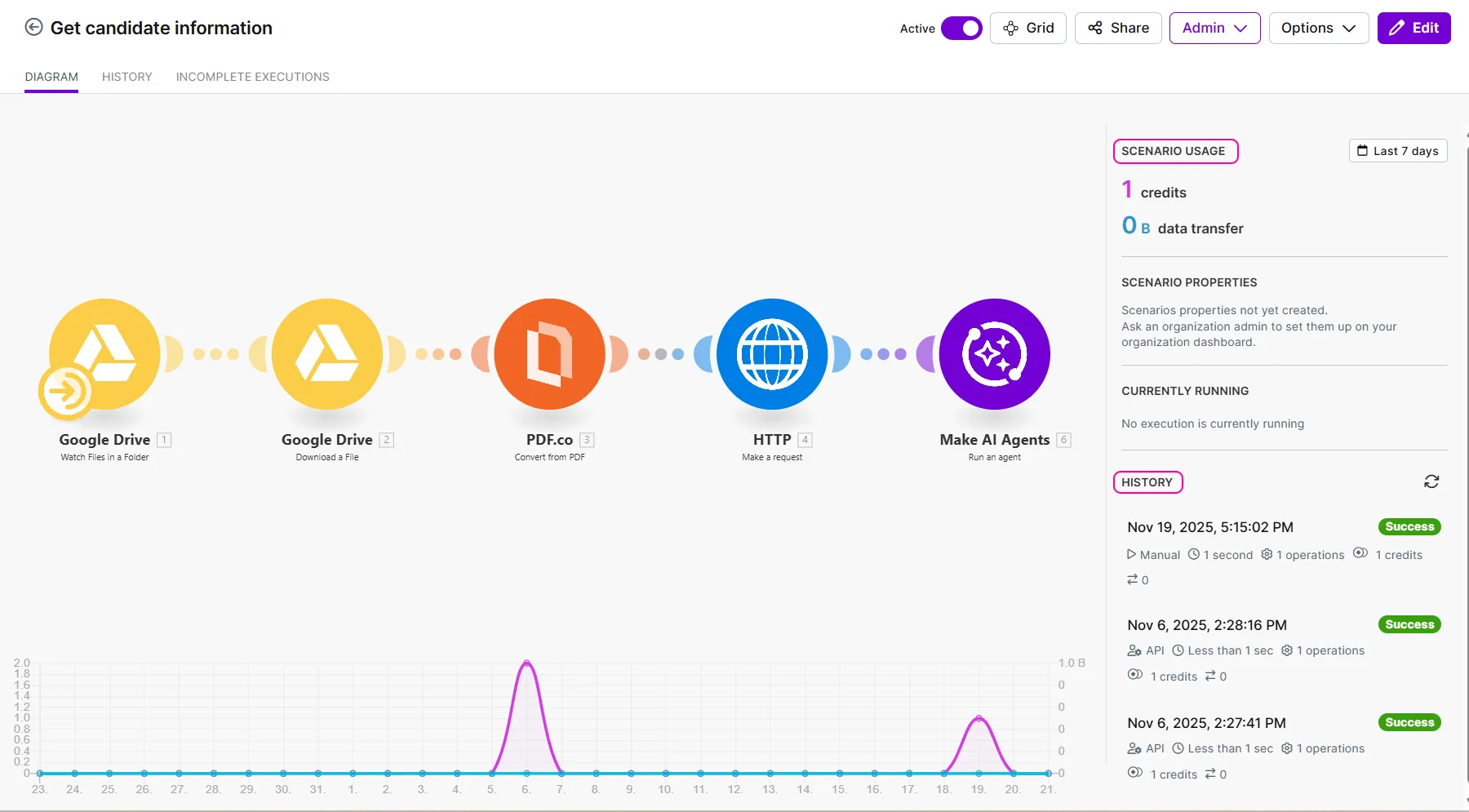1469x812 pixels.
Task: Click the 0 B data transfer value
Action: coord(1183,226)
